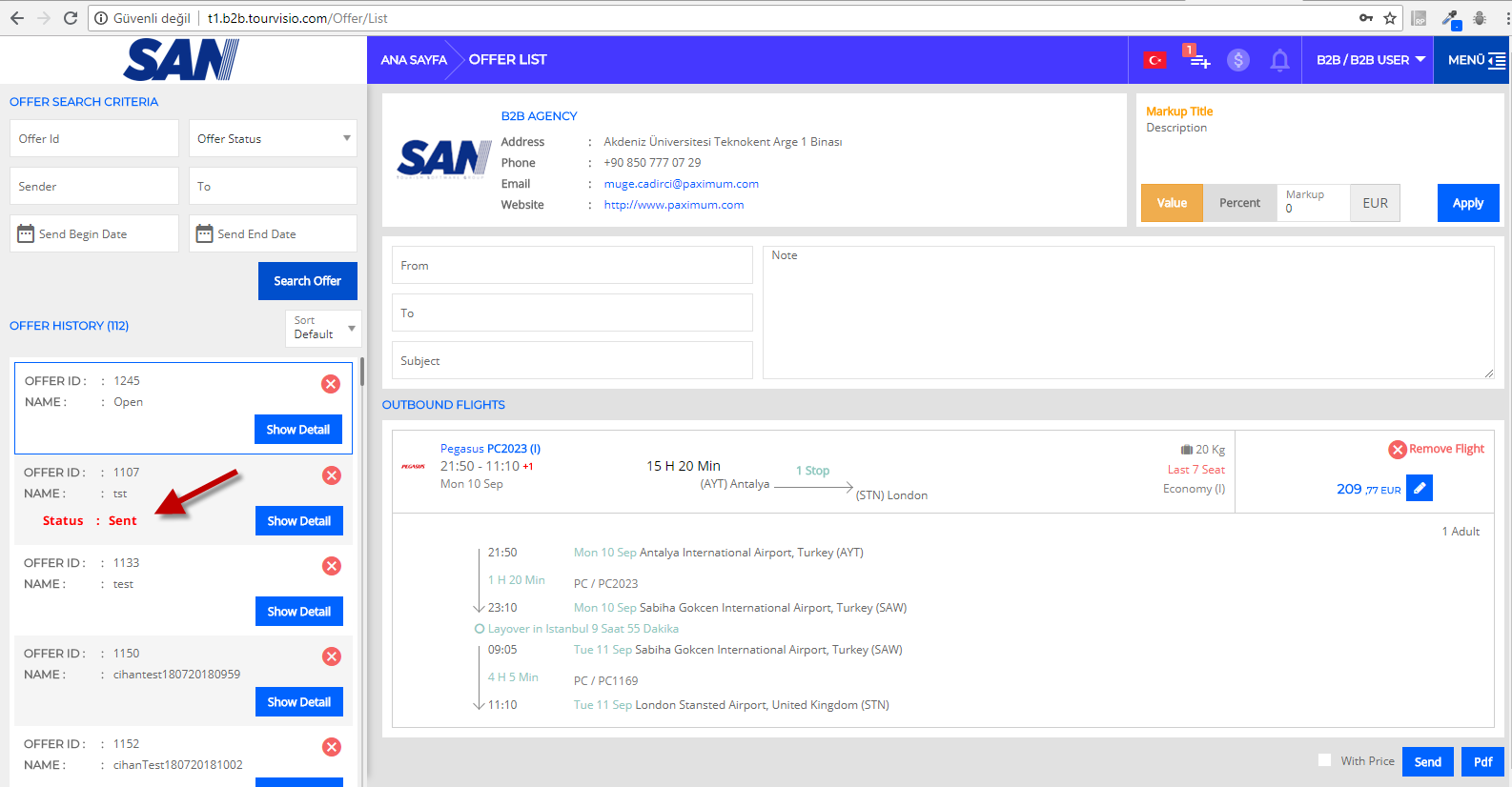Click the blue pencil edit price icon
Screen dimensions: 1512x787
coord(1420,488)
